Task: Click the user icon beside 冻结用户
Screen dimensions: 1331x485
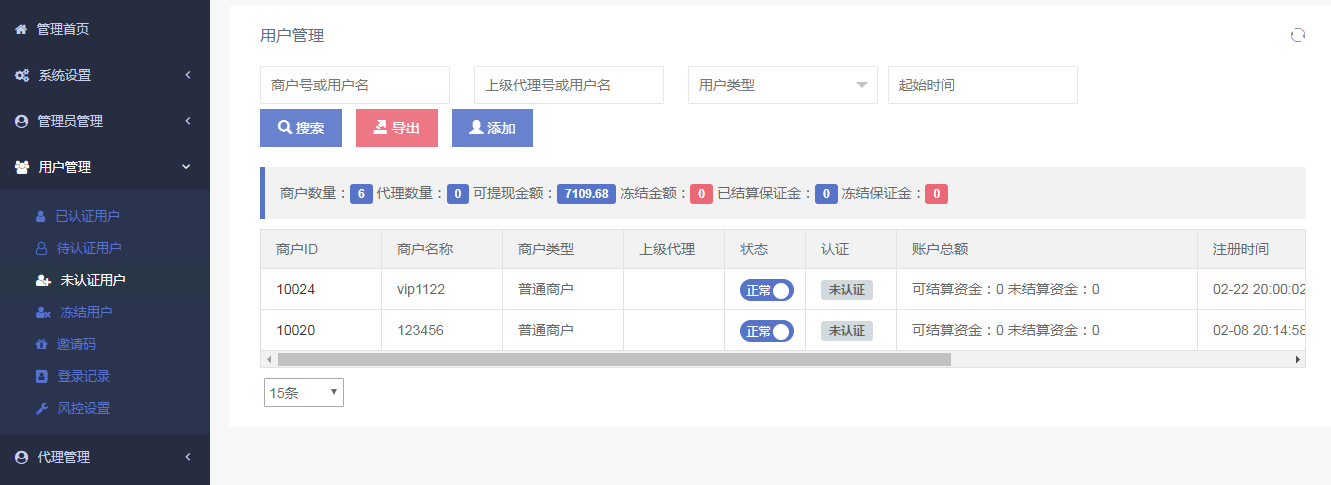Action: (x=42, y=312)
